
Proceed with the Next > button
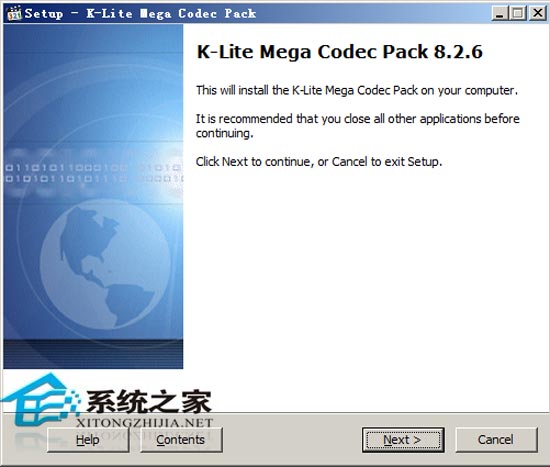tap(403, 440)
